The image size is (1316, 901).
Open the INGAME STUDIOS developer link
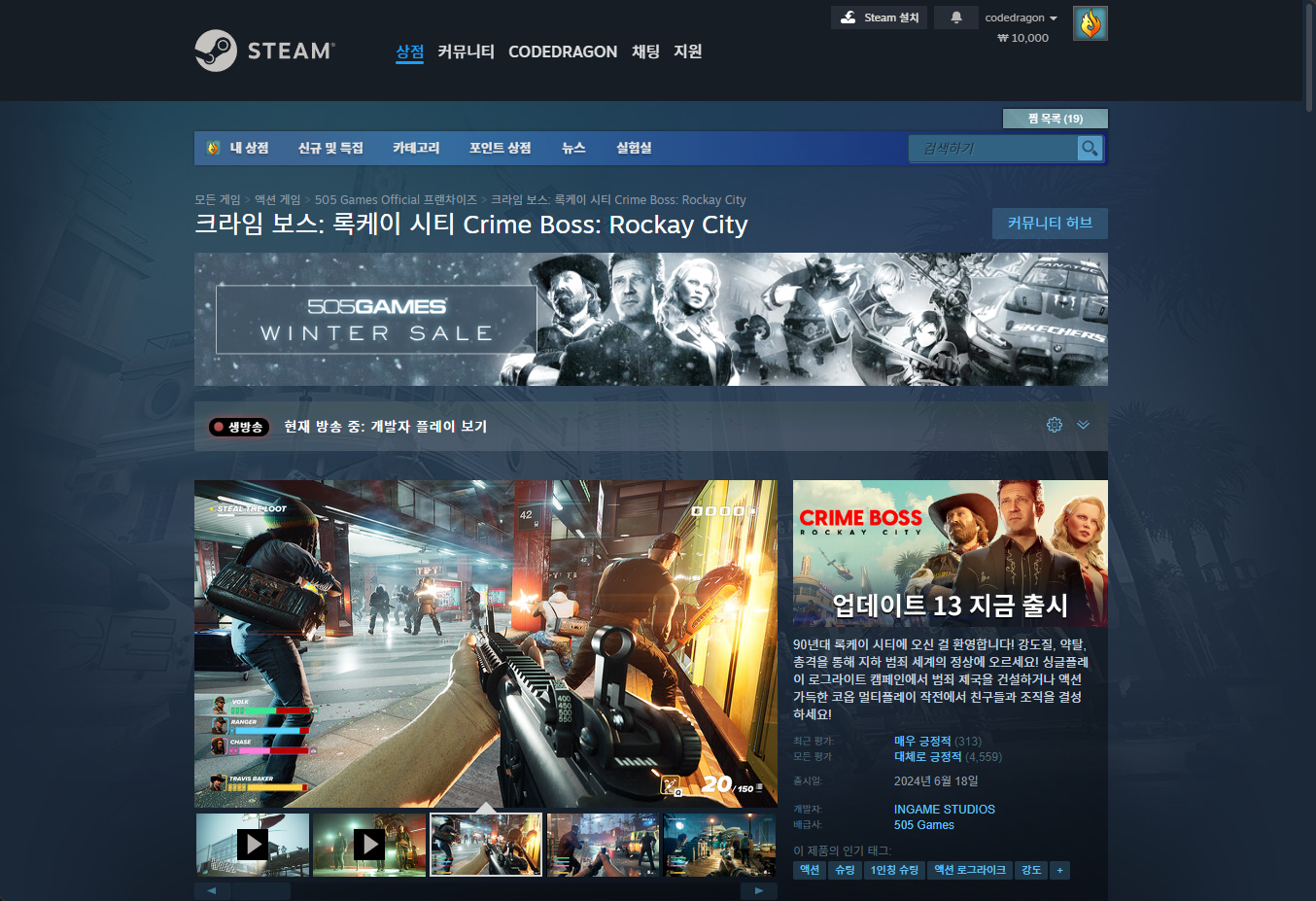(945, 809)
